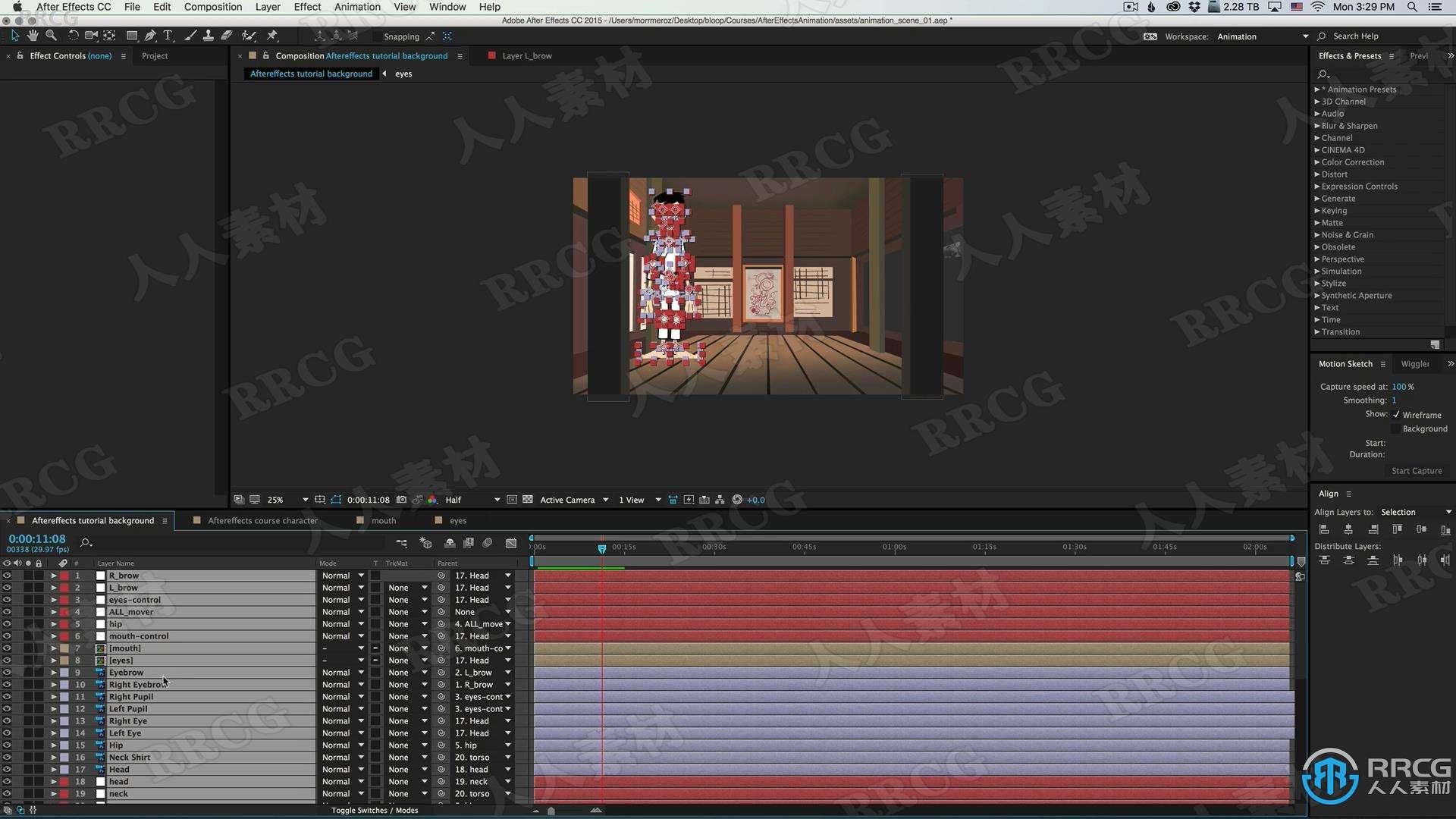Select the pen/mask tool in toolbar
This screenshot has width=1456, height=819.
[149, 36]
